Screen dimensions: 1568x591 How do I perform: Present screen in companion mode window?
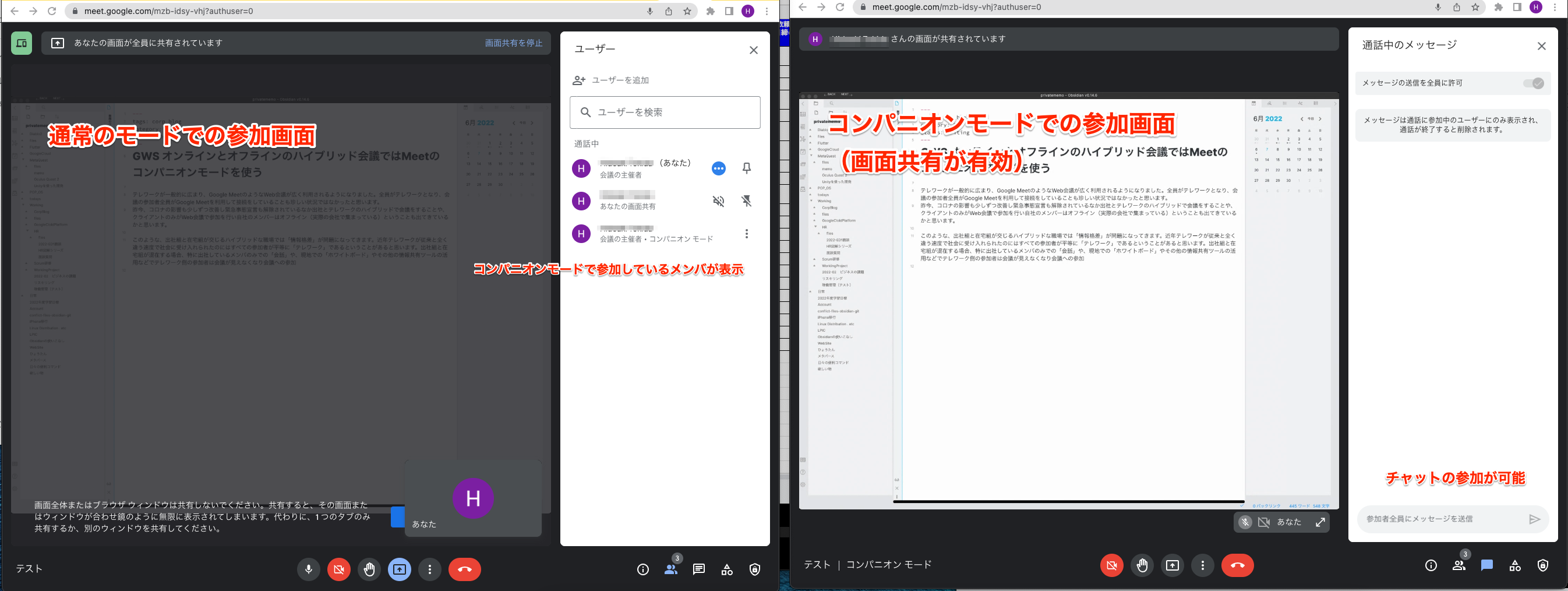[x=1173, y=565]
